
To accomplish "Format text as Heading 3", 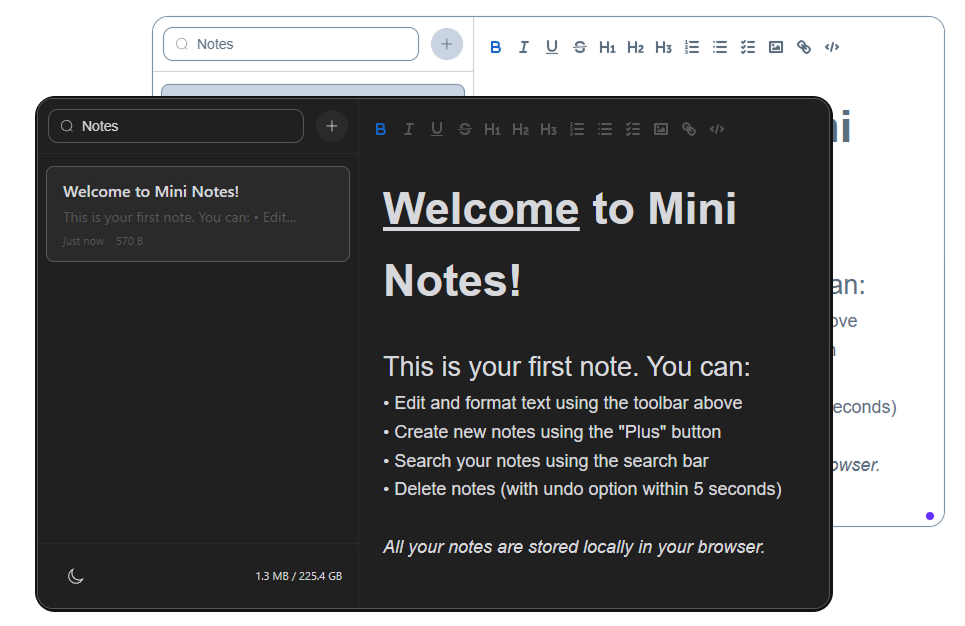I will (548, 128).
